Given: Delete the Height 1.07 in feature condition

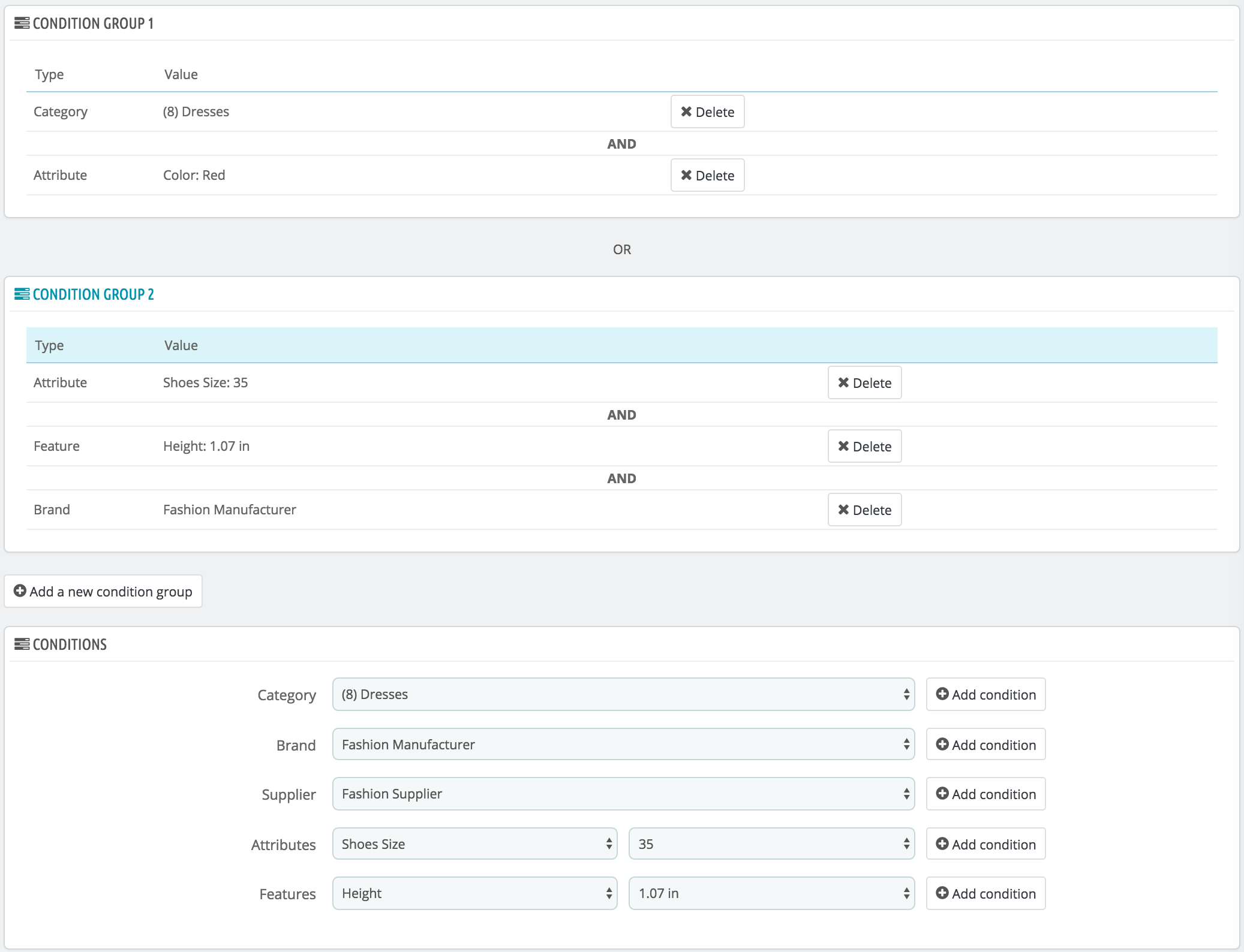Looking at the screenshot, I should (x=864, y=447).
